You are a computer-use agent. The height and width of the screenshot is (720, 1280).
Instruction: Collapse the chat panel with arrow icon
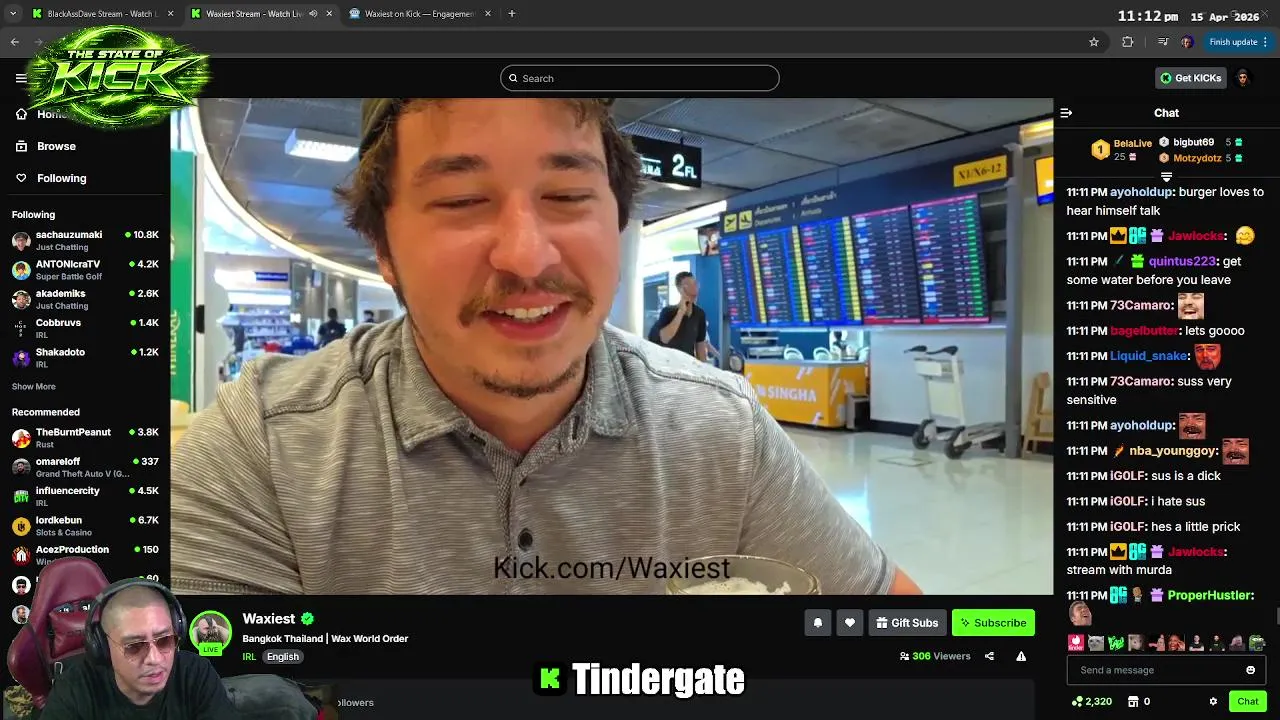[x=1066, y=113]
